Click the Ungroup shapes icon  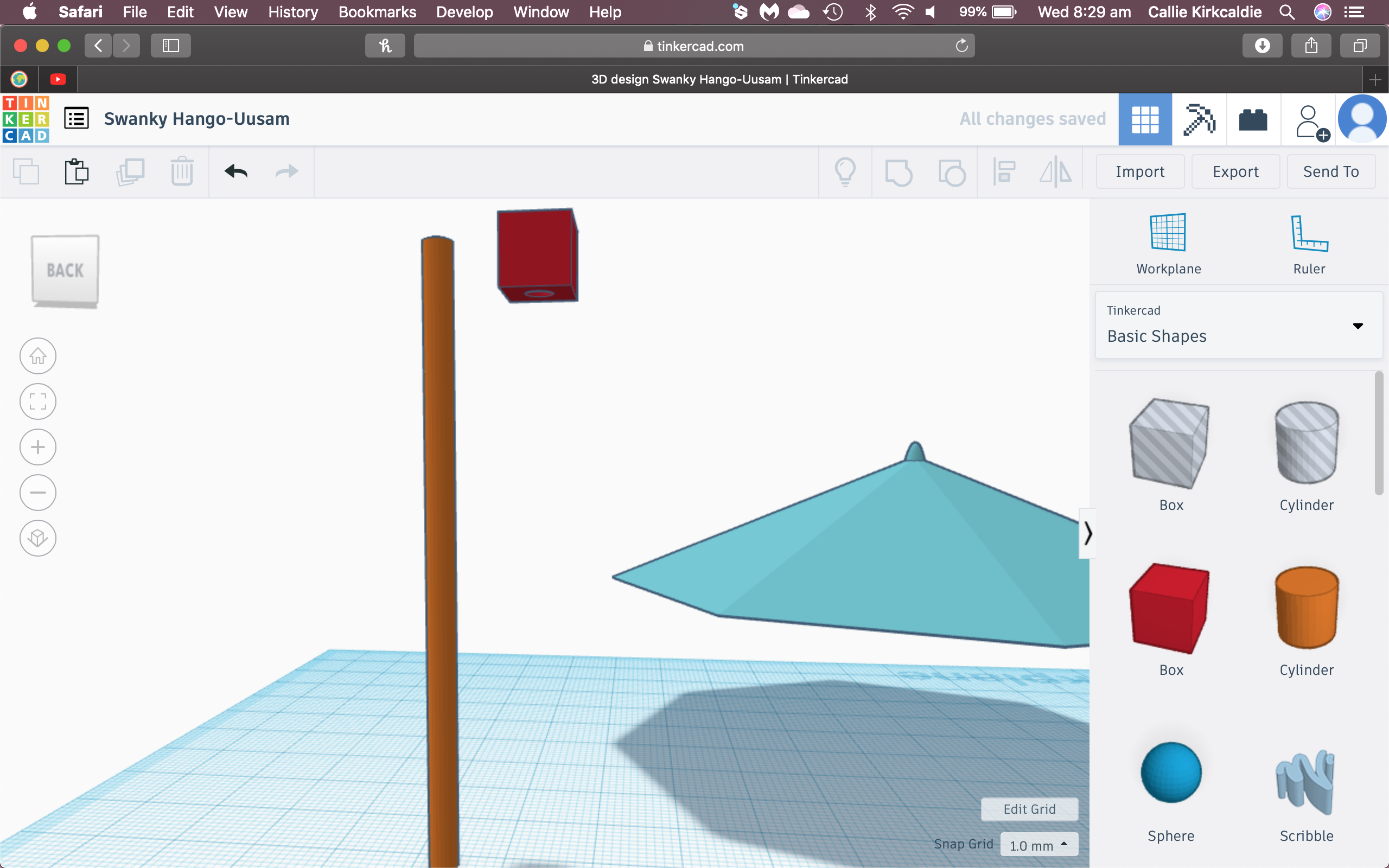pos(952,172)
